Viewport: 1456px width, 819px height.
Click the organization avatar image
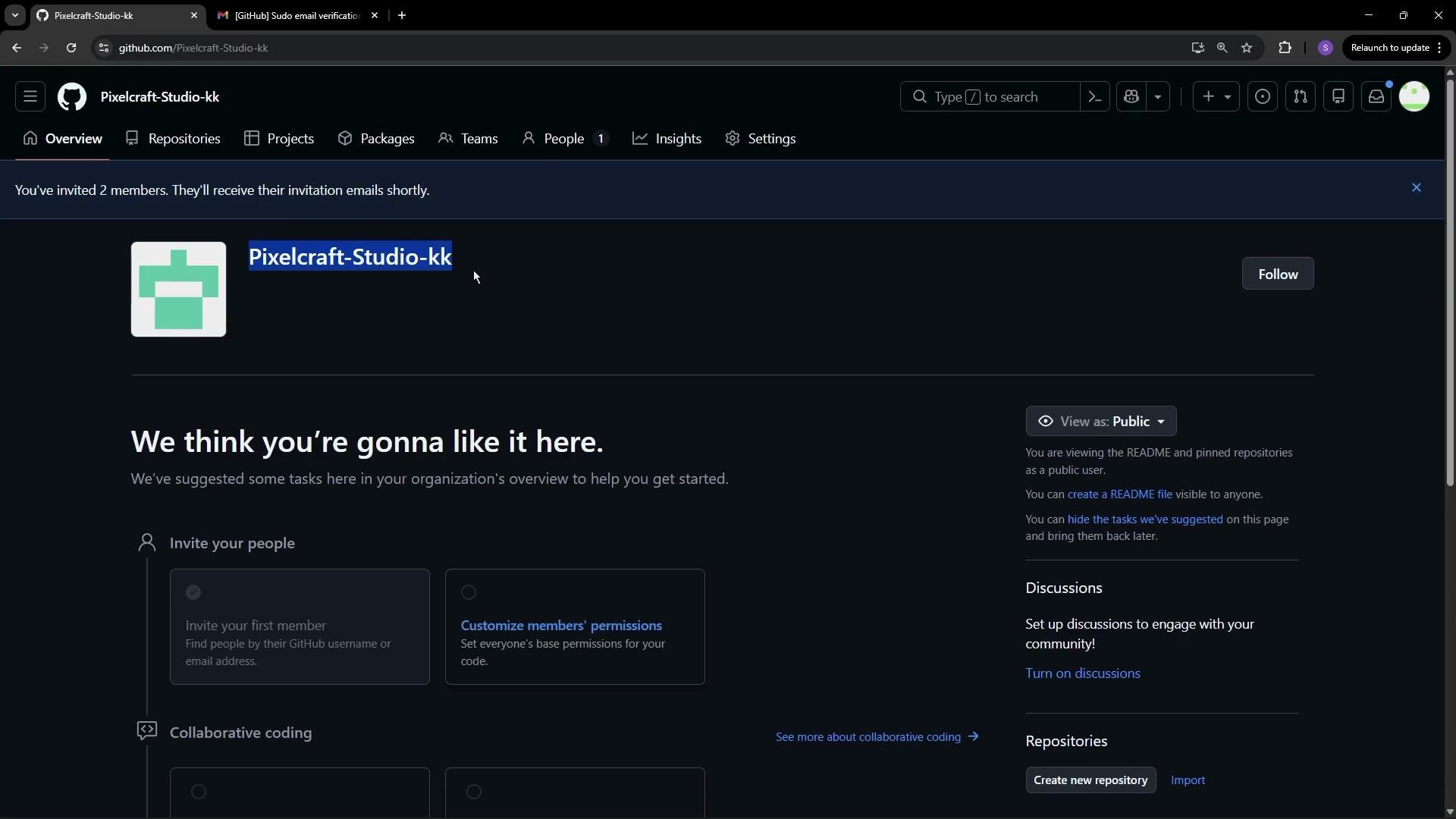[x=178, y=290]
